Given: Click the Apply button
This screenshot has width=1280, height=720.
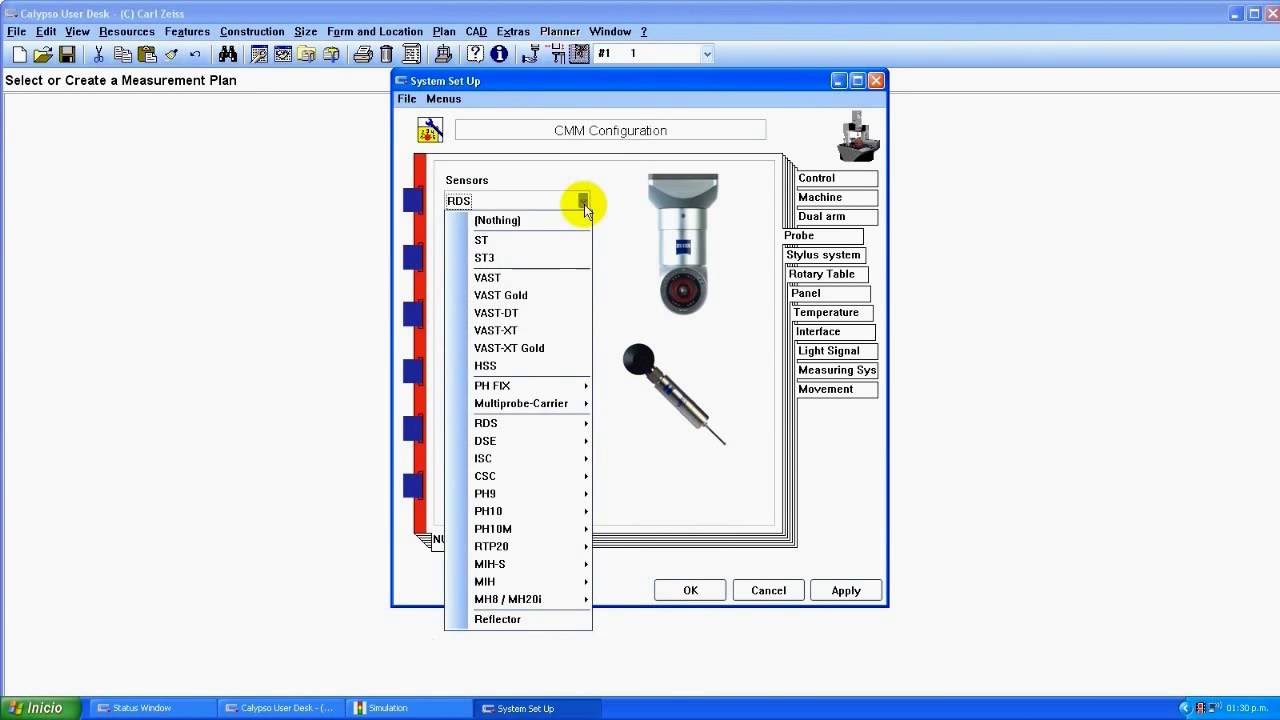Looking at the screenshot, I should (x=846, y=590).
